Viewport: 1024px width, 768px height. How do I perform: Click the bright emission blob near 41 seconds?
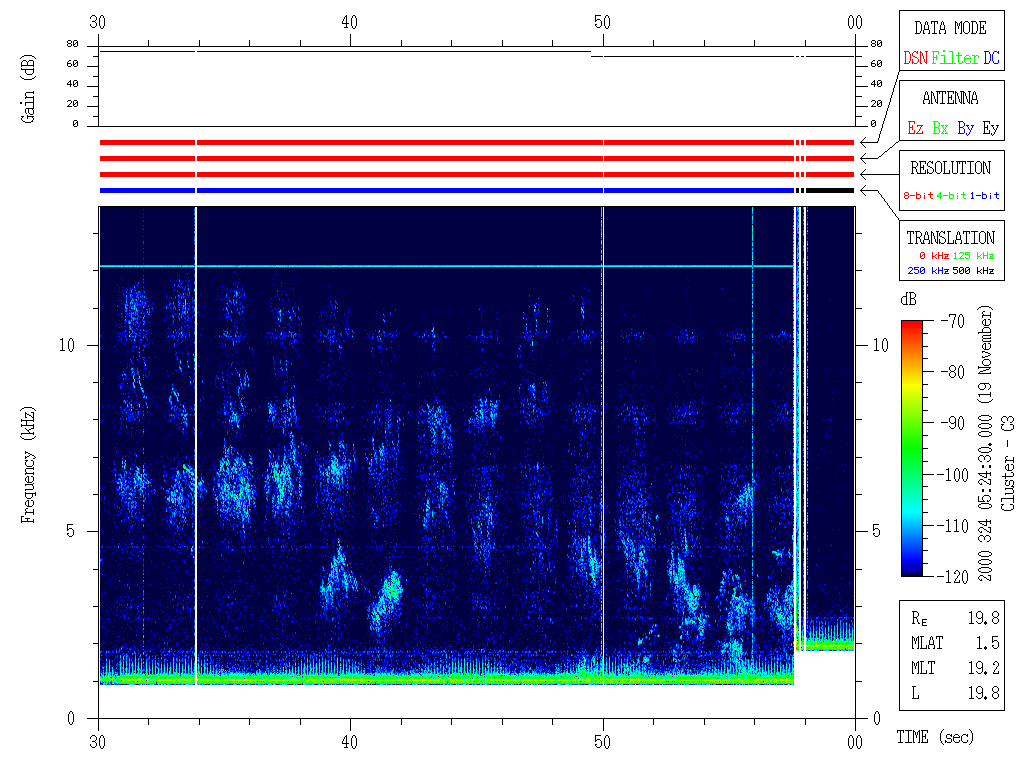(387, 601)
